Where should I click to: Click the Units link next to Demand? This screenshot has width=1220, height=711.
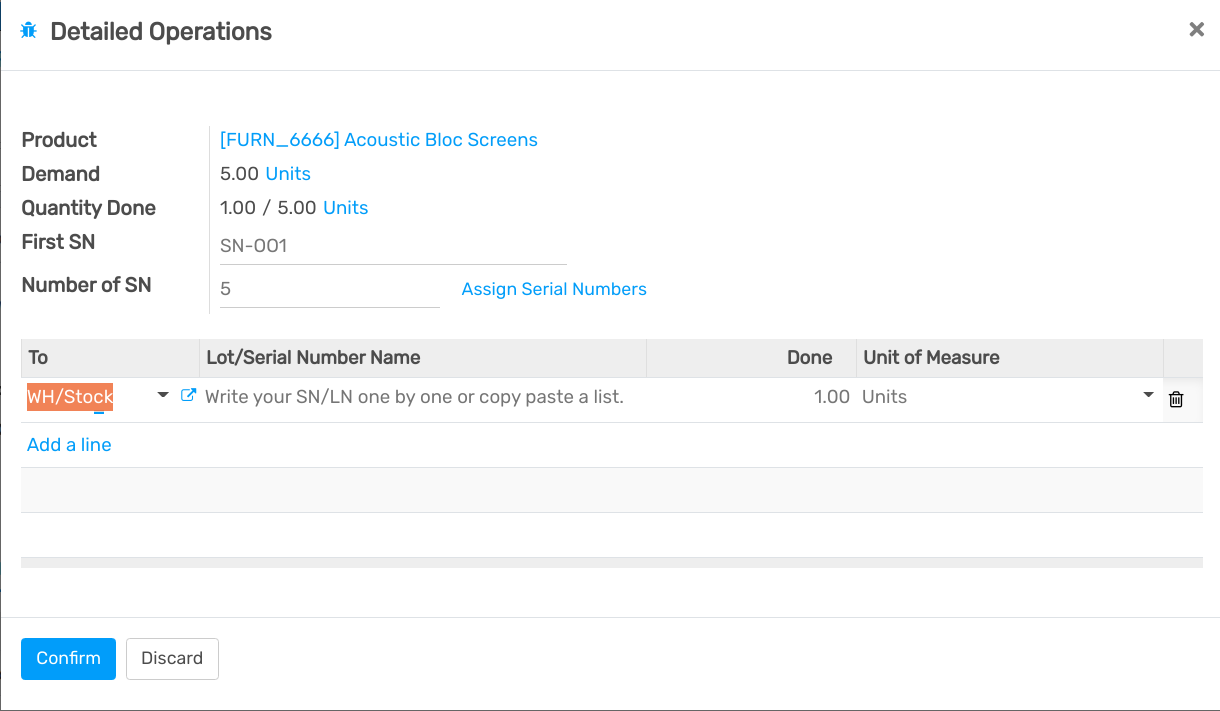pyautogui.click(x=288, y=174)
